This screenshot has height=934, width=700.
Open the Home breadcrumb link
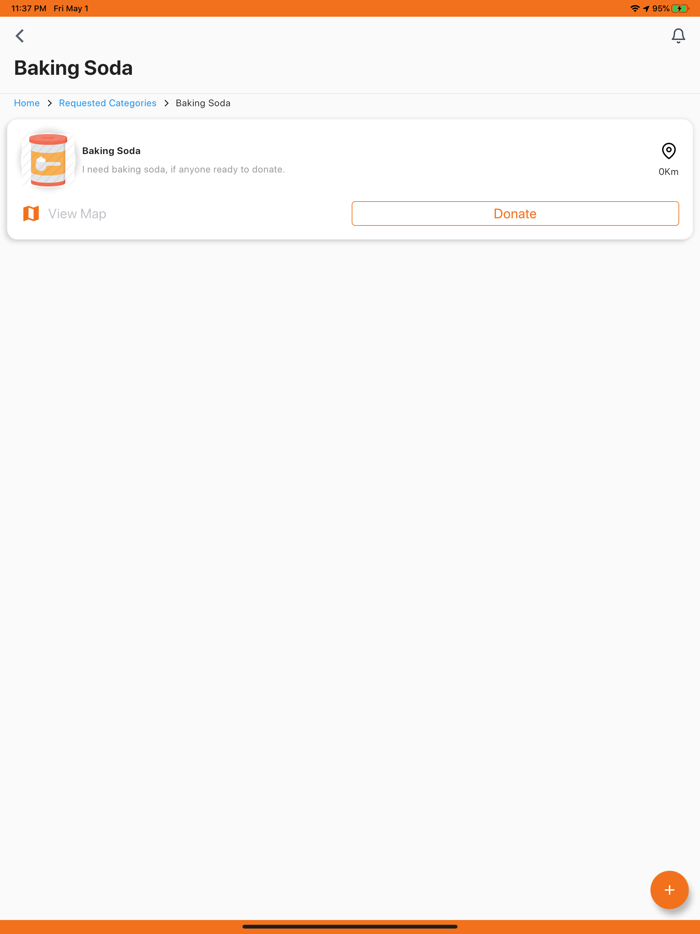pyautogui.click(x=27, y=103)
